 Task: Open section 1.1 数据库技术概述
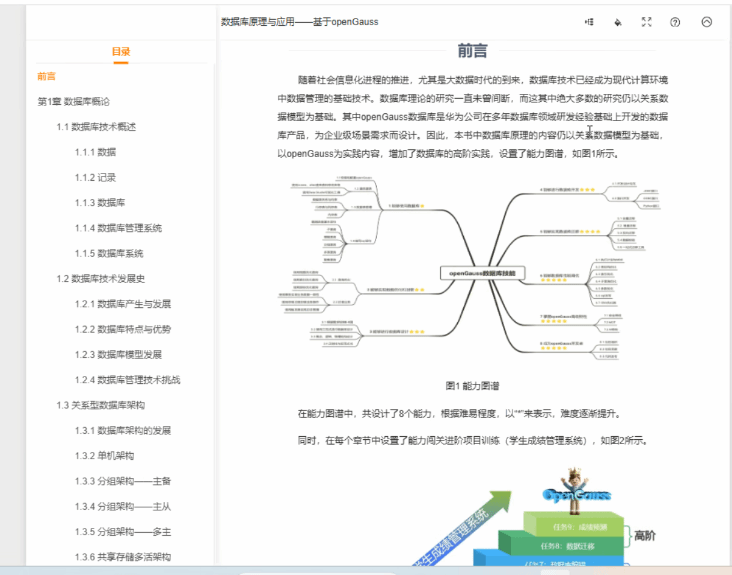pos(96,127)
